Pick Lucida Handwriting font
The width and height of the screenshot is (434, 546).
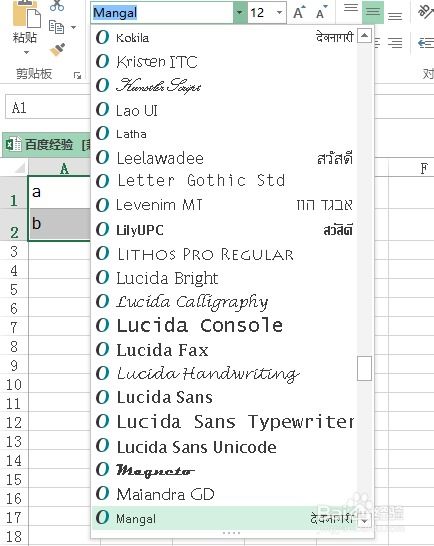point(224,374)
